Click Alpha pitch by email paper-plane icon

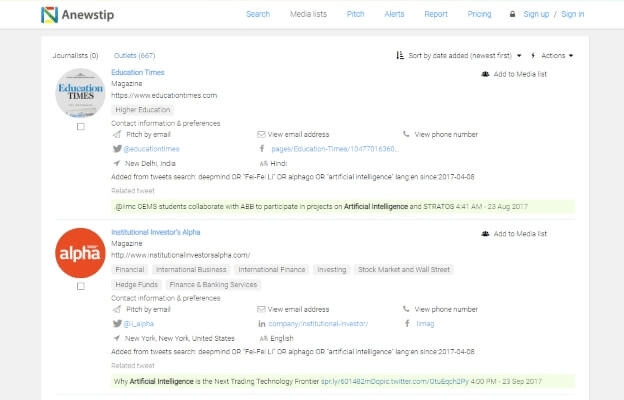click(x=117, y=309)
